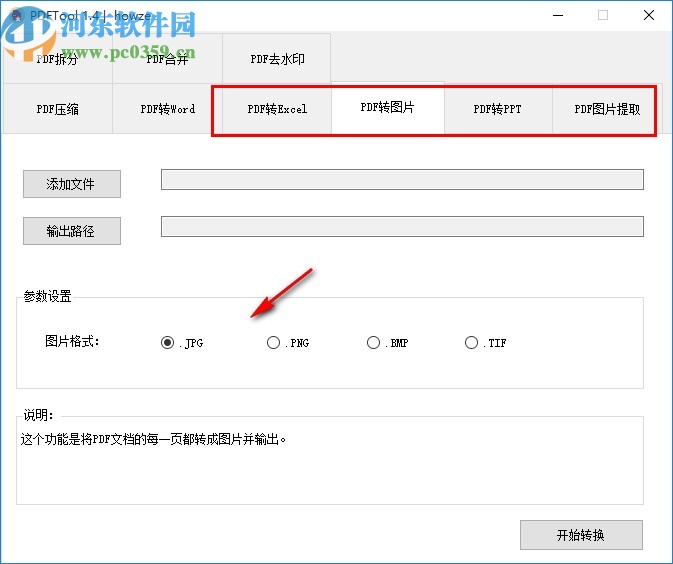This screenshot has height=564, width=673.
Task: Open the PDF拆分 tab
Action: coord(58,59)
